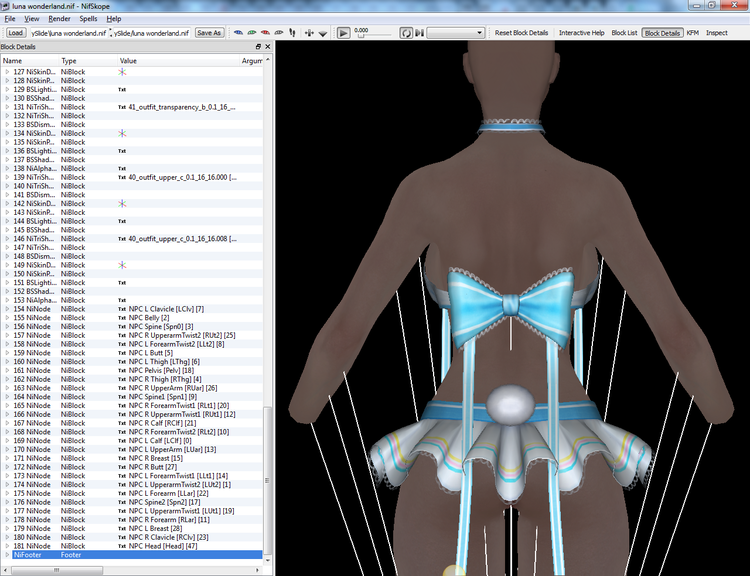This screenshot has width=750, height=576.
Task: Toggle the KFM panel button
Action: pyautogui.click(x=693, y=33)
